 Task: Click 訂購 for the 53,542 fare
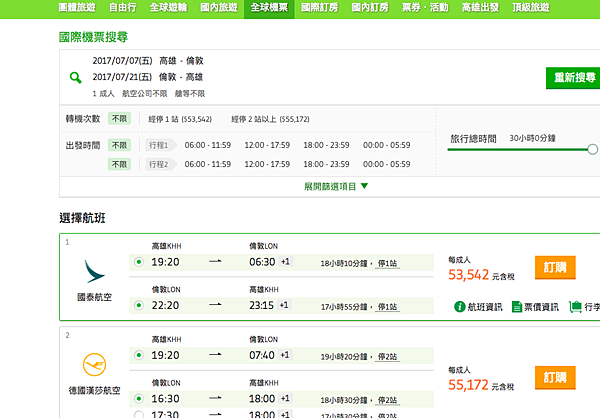(555, 267)
